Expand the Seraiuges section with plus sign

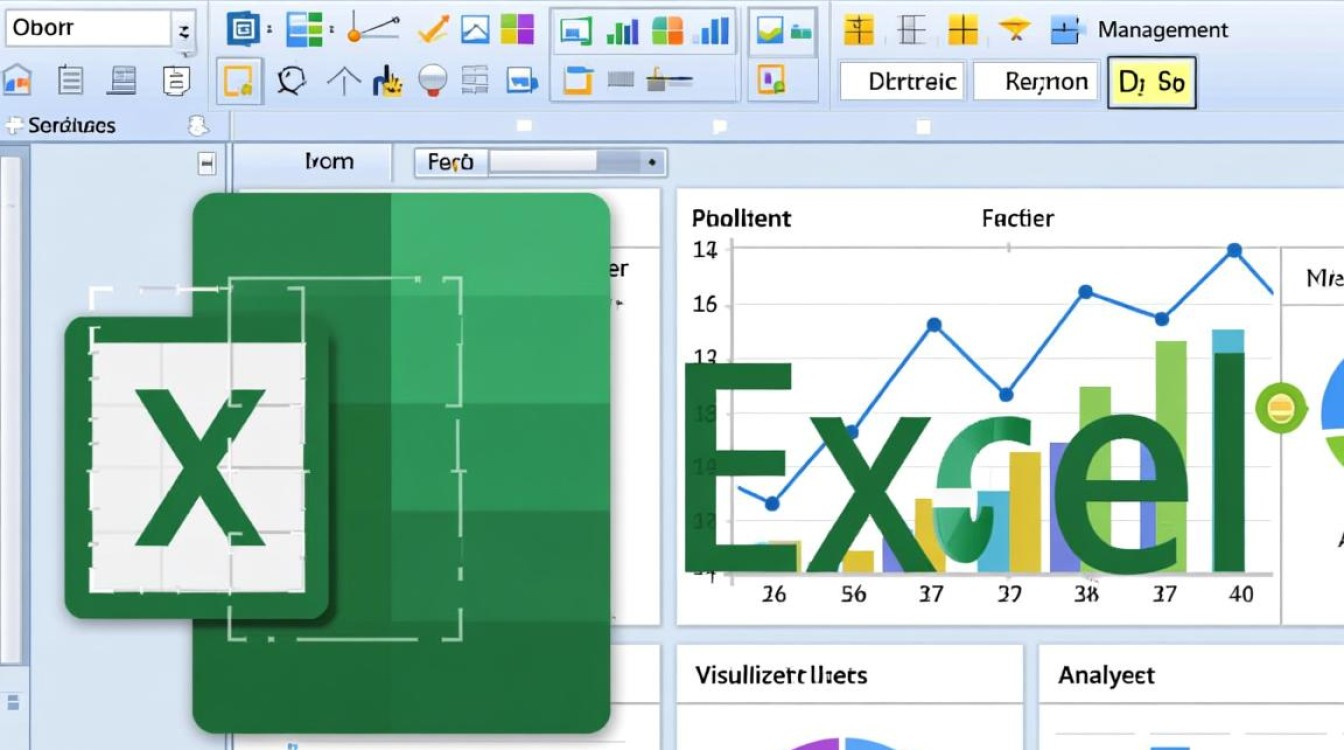(14, 126)
